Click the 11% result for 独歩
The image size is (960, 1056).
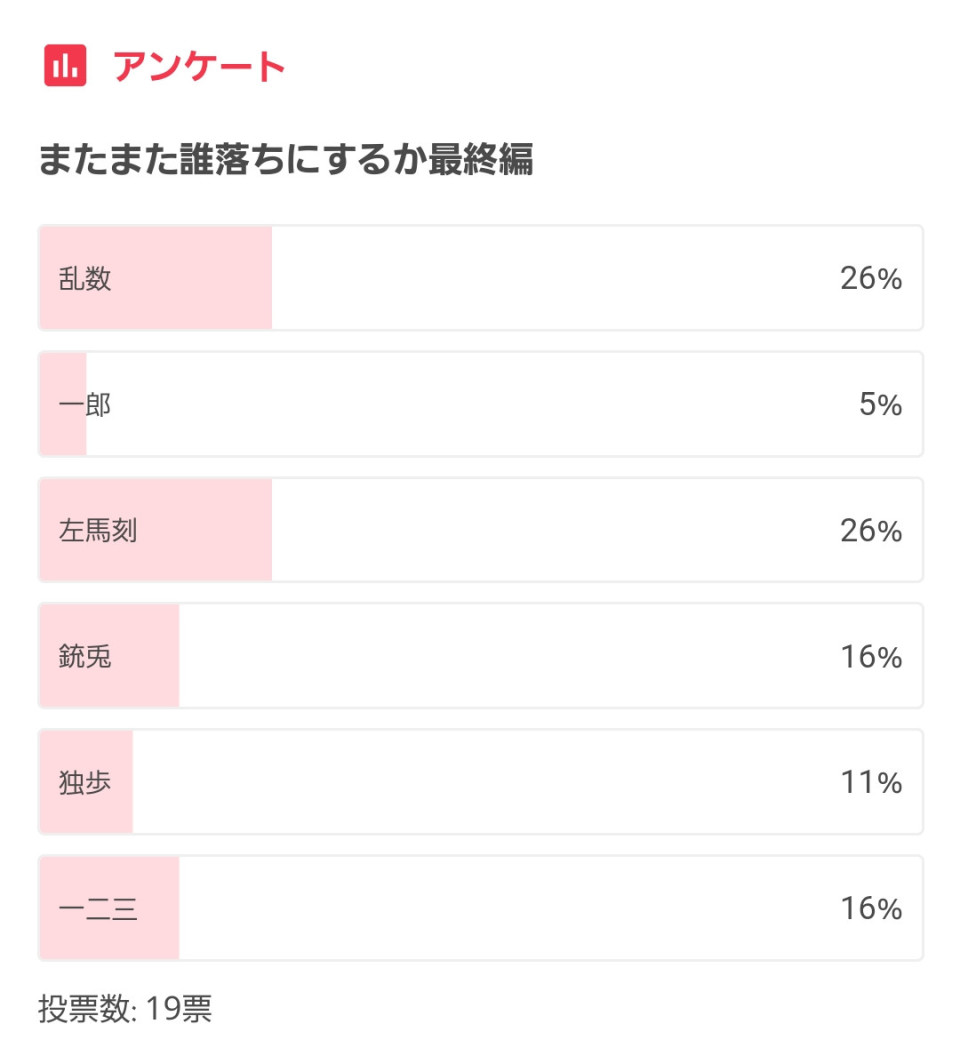coord(870,782)
